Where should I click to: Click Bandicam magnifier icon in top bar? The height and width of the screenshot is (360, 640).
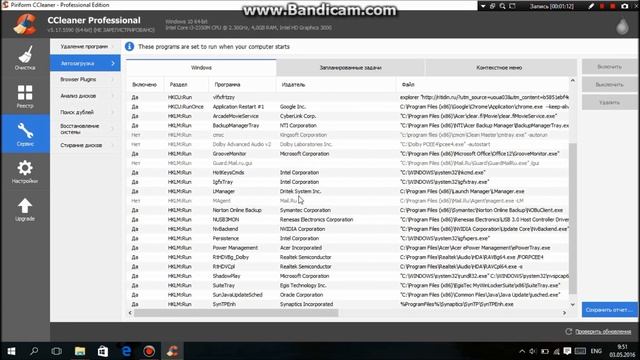[x=502, y=6]
